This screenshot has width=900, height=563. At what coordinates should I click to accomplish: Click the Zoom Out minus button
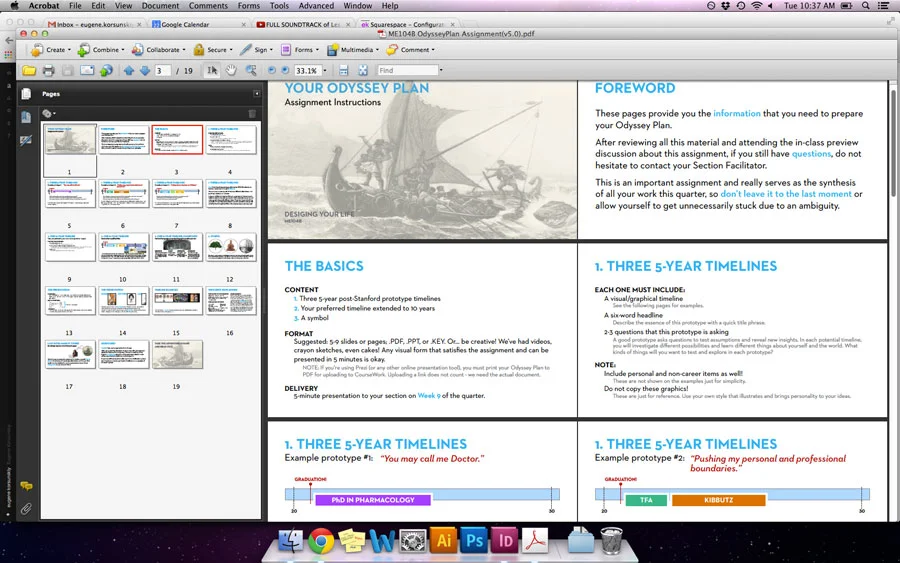coord(271,71)
